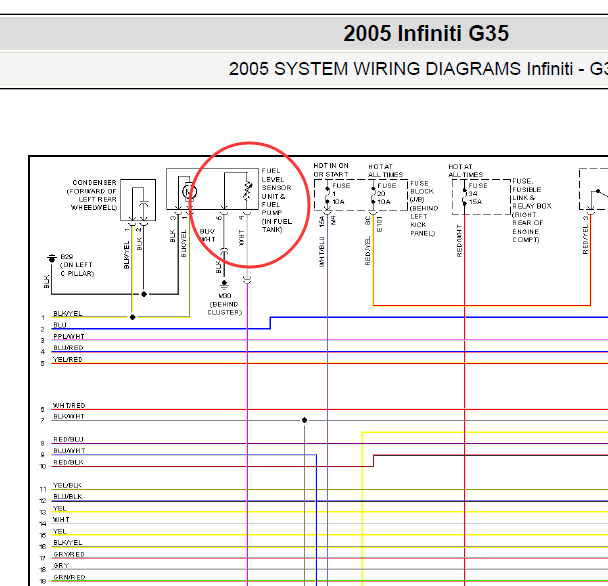
Task: Click the fuel pump motor symbol
Action: tap(189, 192)
